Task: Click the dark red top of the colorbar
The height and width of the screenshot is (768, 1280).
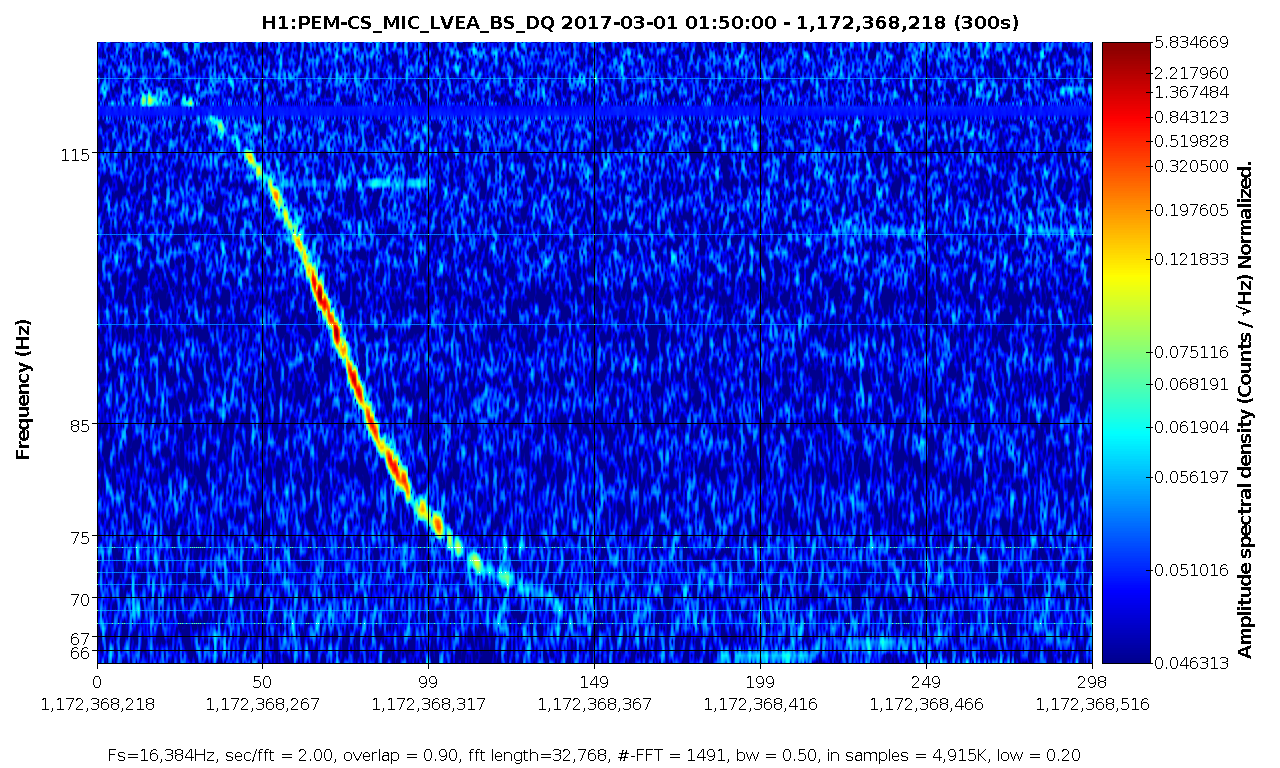Action: (1124, 52)
